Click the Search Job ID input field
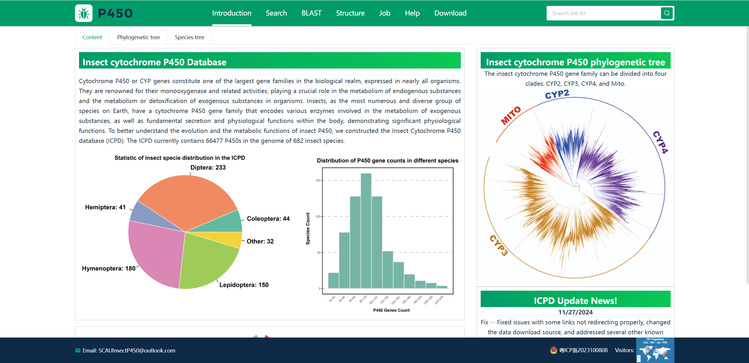The height and width of the screenshot is (363, 749). [604, 13]
